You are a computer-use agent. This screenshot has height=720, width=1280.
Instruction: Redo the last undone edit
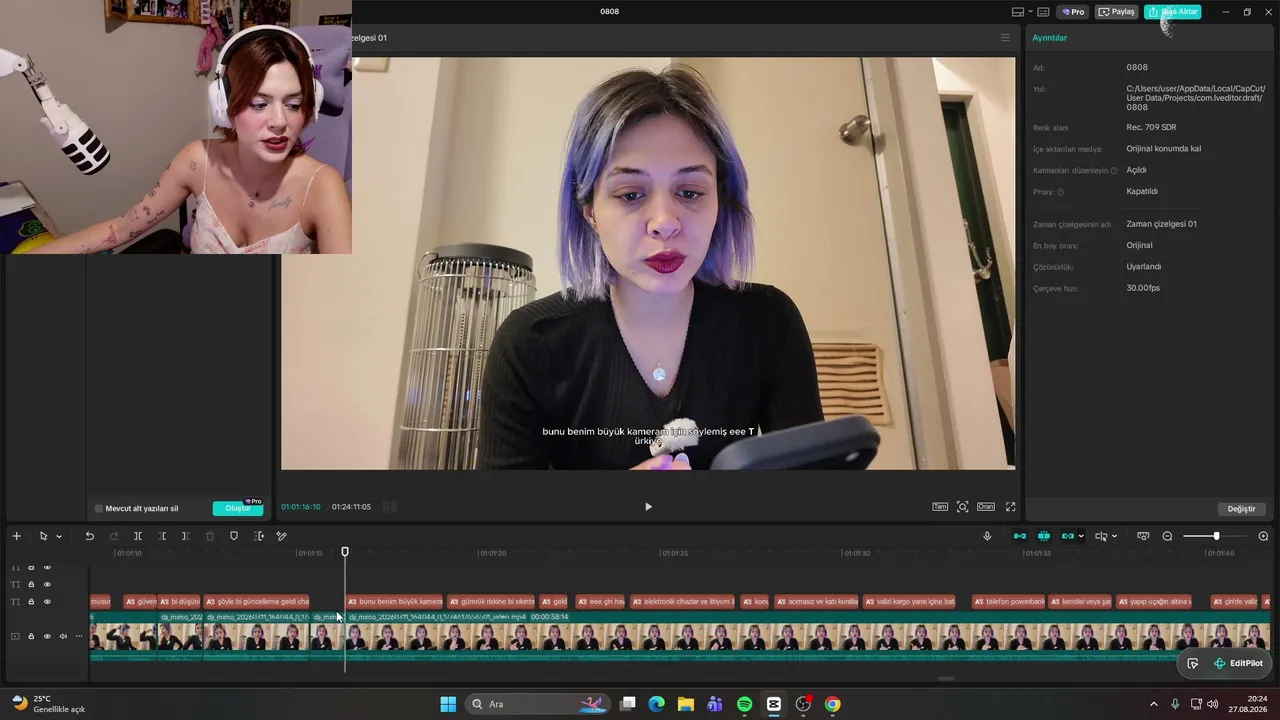pos(113,536)
